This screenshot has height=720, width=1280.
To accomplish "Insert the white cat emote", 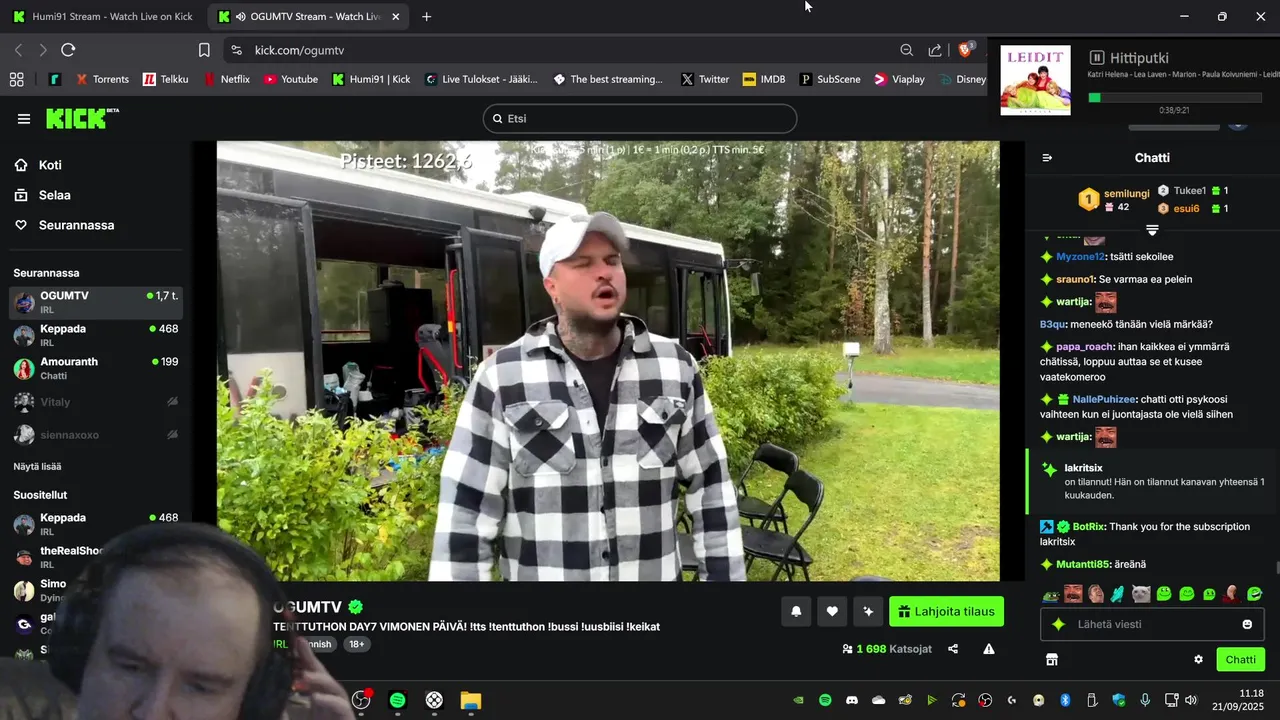I will point(1141,594).
